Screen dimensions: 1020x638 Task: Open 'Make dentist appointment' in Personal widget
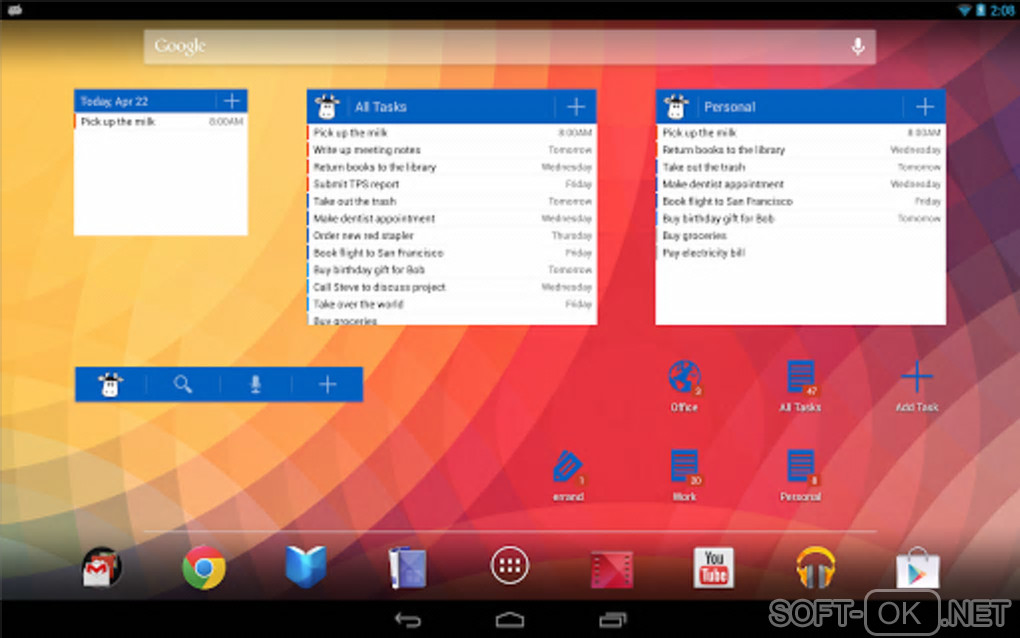click(801, 184)
